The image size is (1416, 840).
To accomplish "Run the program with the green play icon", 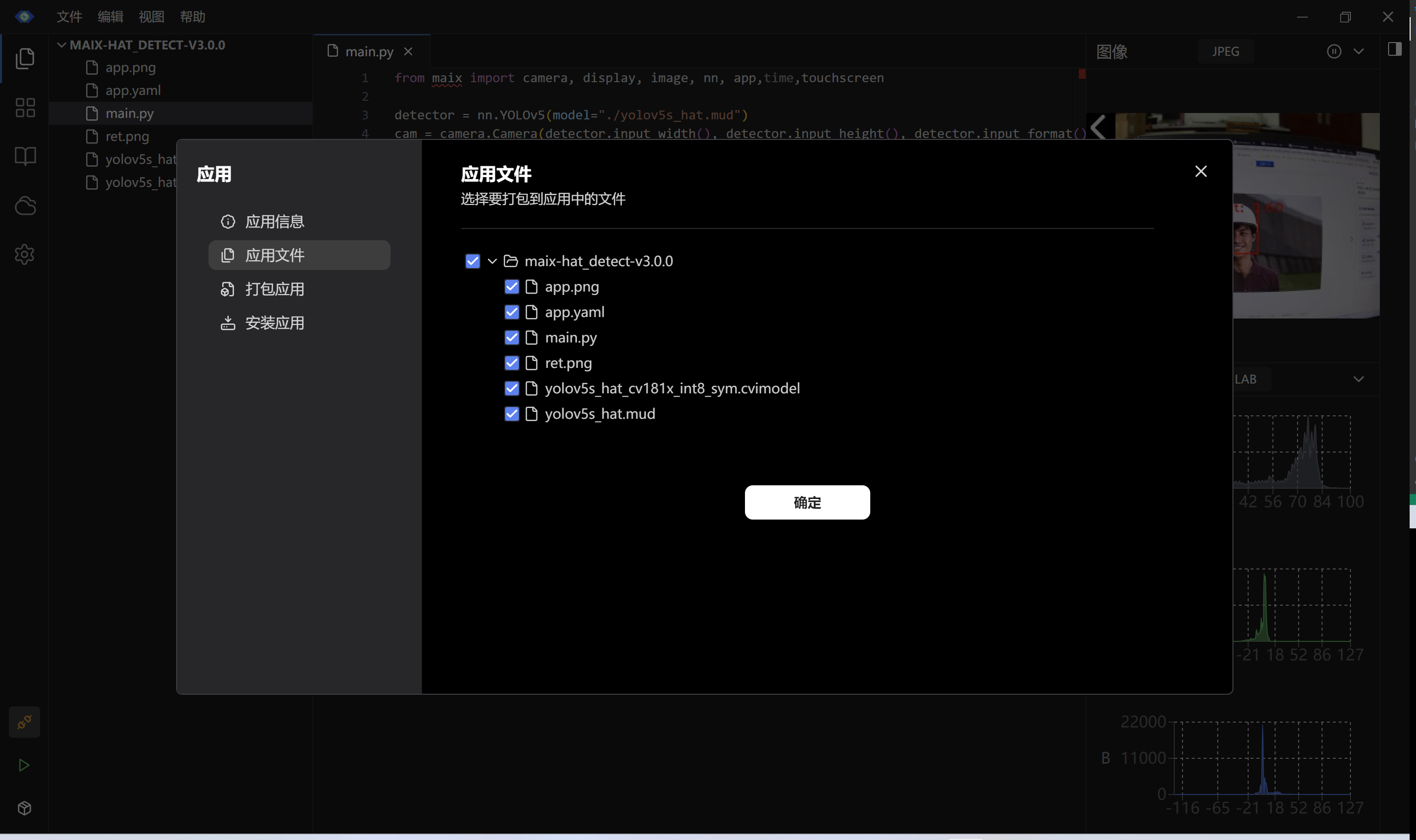I will [24, 765].
